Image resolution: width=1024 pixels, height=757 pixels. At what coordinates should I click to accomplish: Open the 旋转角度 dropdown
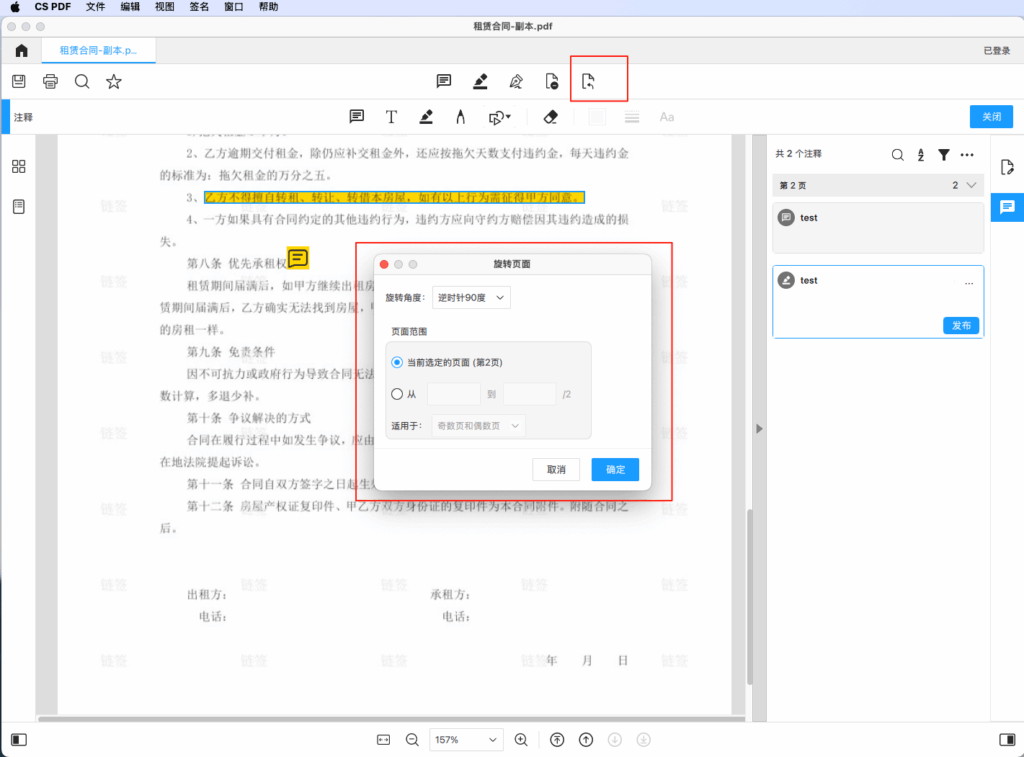click(x=471, y=298)
